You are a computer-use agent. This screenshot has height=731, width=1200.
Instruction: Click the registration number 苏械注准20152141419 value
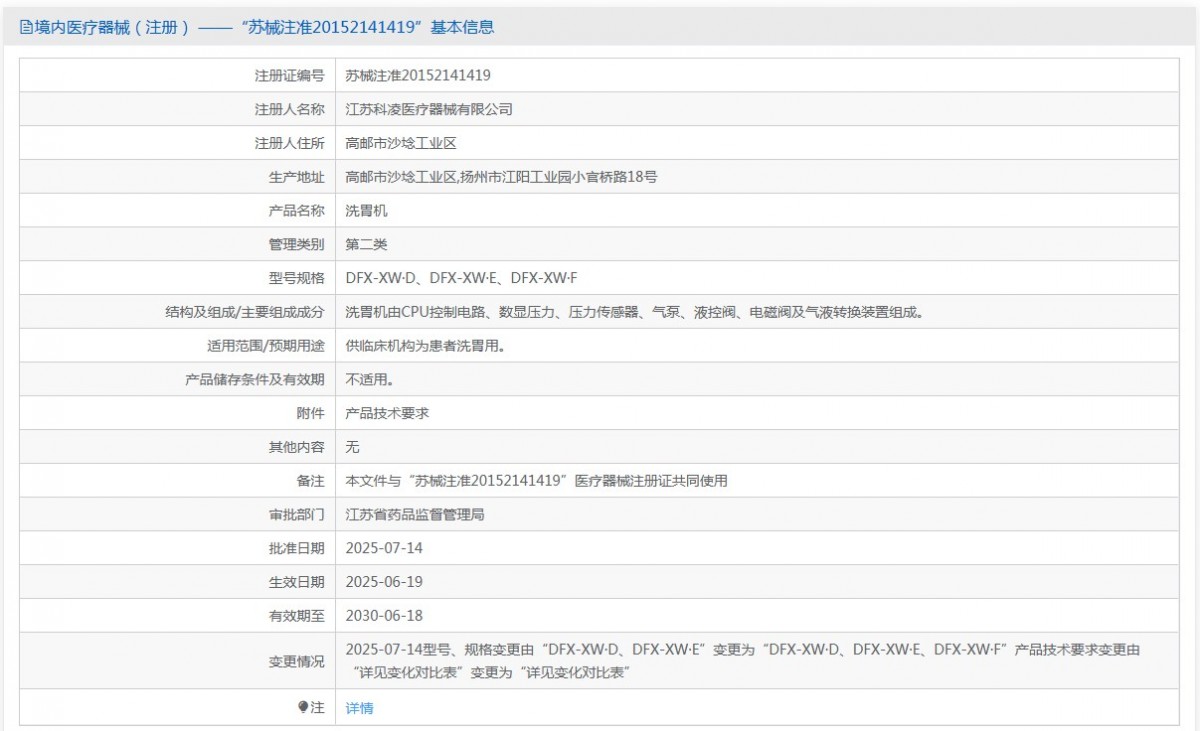pyautogui.click(x=417, y=75)
